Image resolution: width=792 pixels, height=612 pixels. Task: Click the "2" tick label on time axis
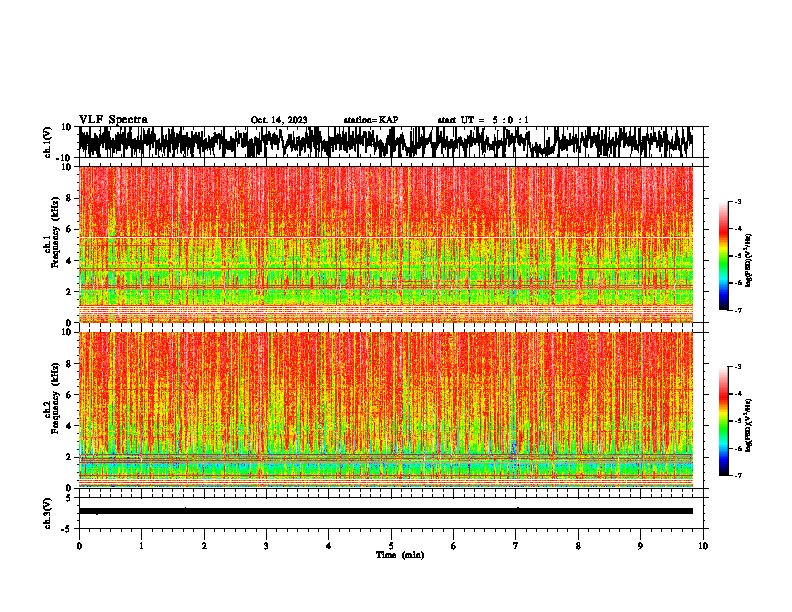tap(204, 546)
